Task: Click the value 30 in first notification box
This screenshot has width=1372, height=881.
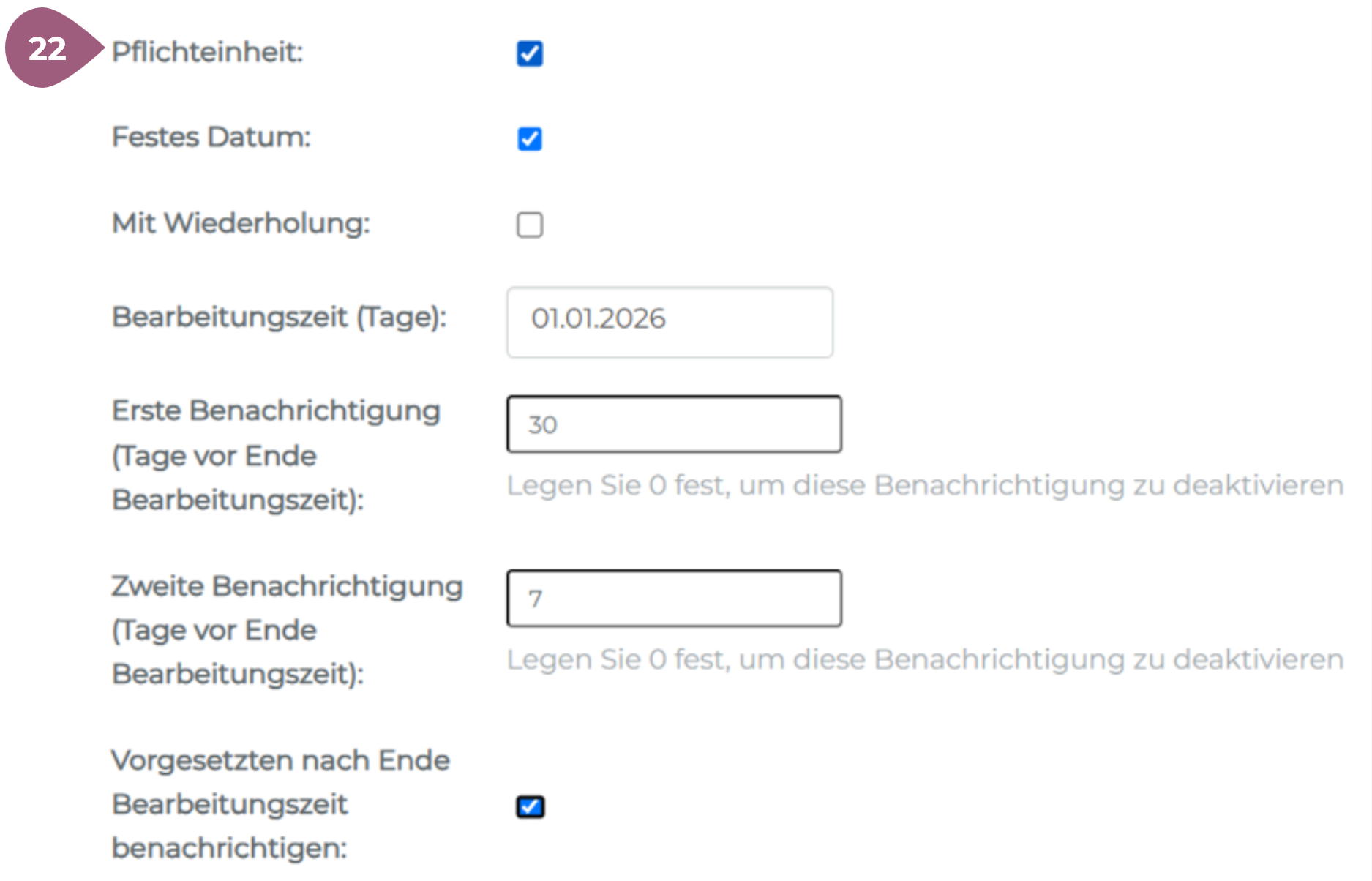Action: [x=543, y=425]
